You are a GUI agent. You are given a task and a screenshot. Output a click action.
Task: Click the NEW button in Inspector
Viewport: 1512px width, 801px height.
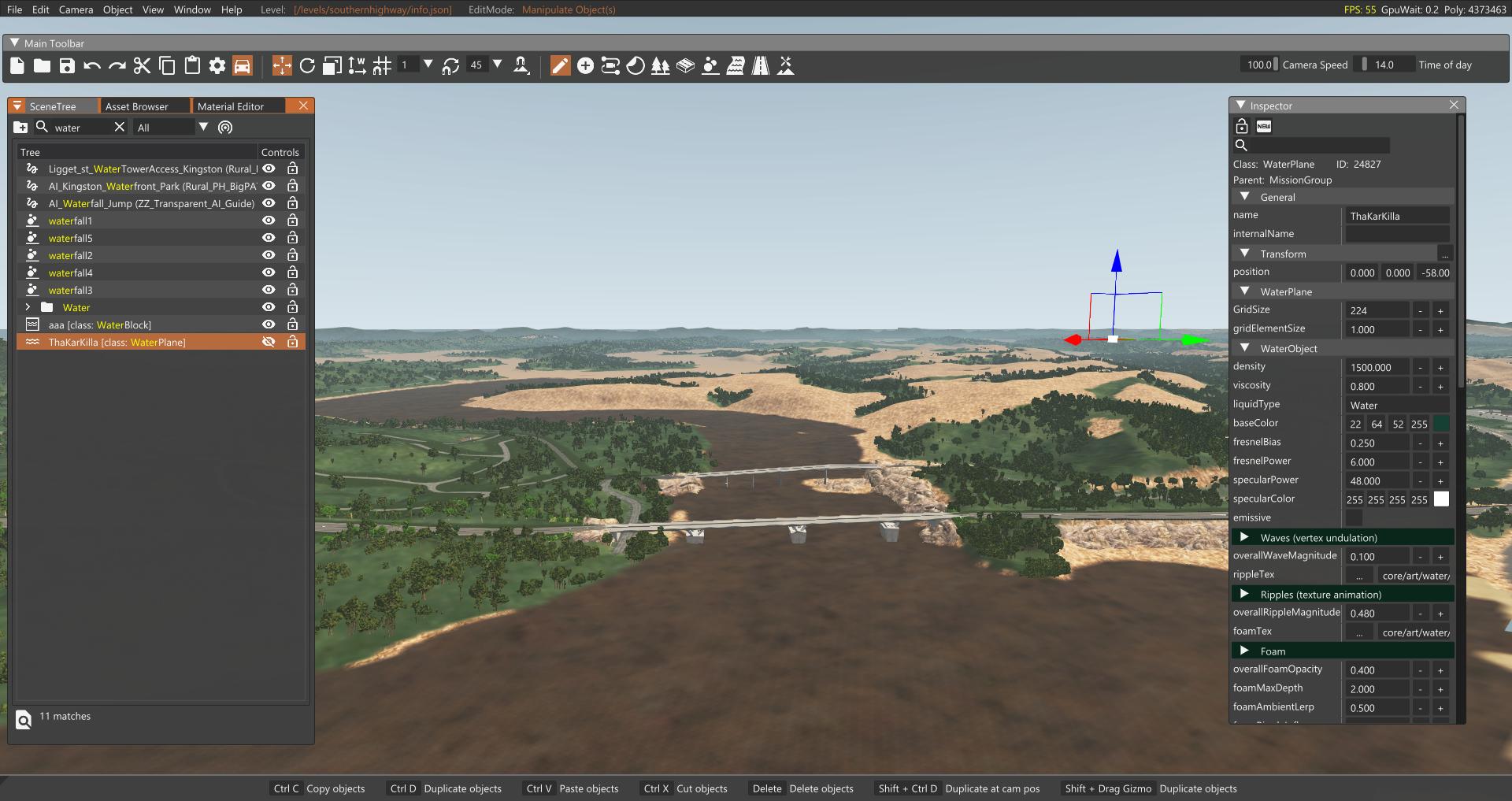[1264, 126]
